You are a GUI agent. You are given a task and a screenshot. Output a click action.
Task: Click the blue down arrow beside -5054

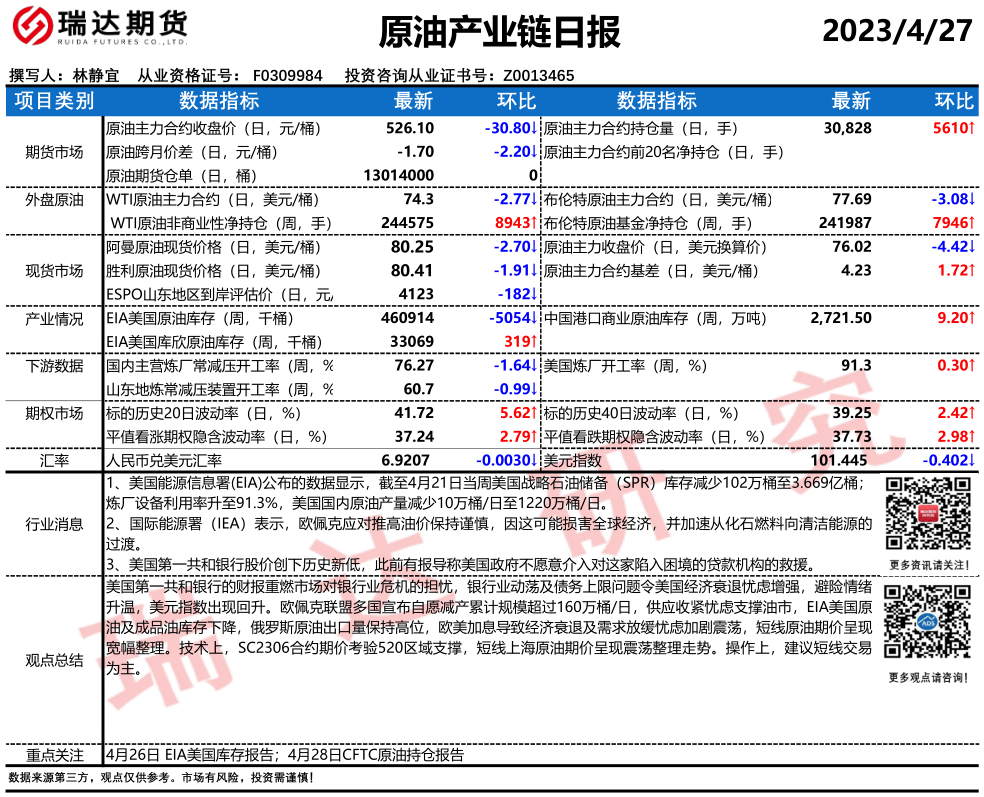coord(535,318)
